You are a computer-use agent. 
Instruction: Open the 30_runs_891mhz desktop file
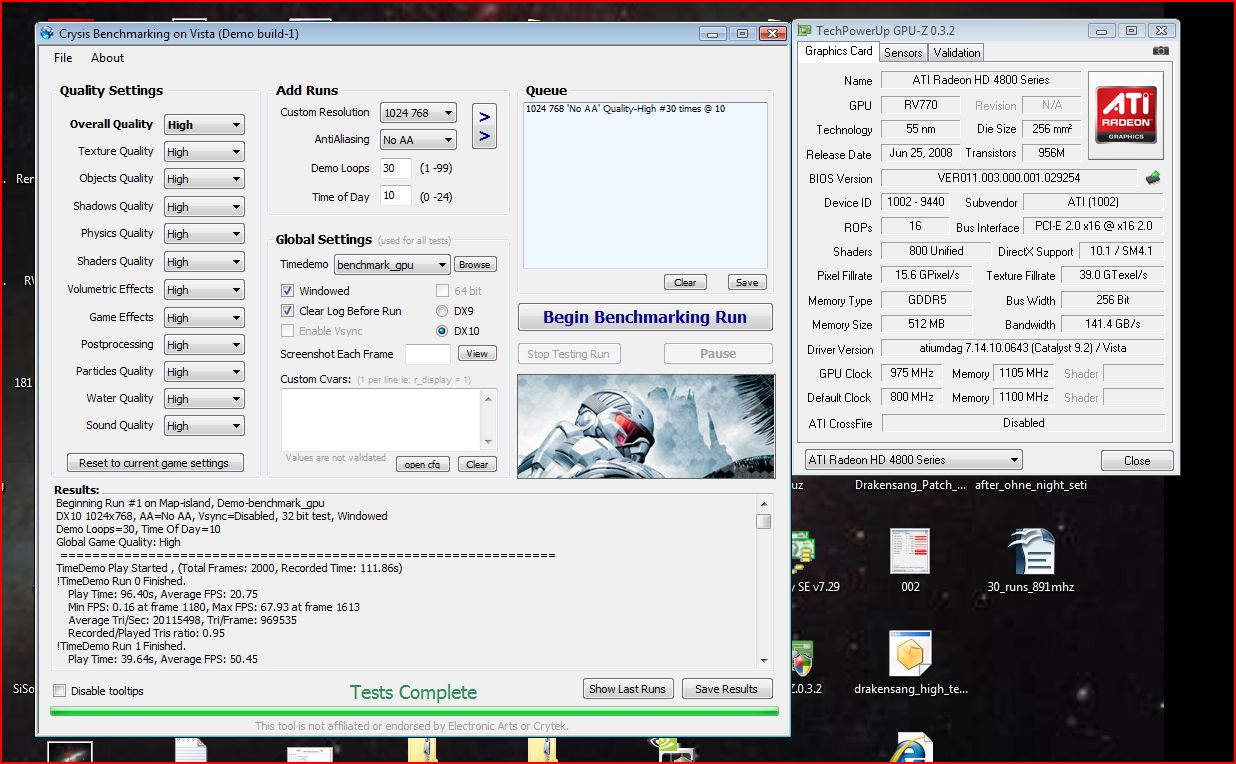click(1031, 561)
